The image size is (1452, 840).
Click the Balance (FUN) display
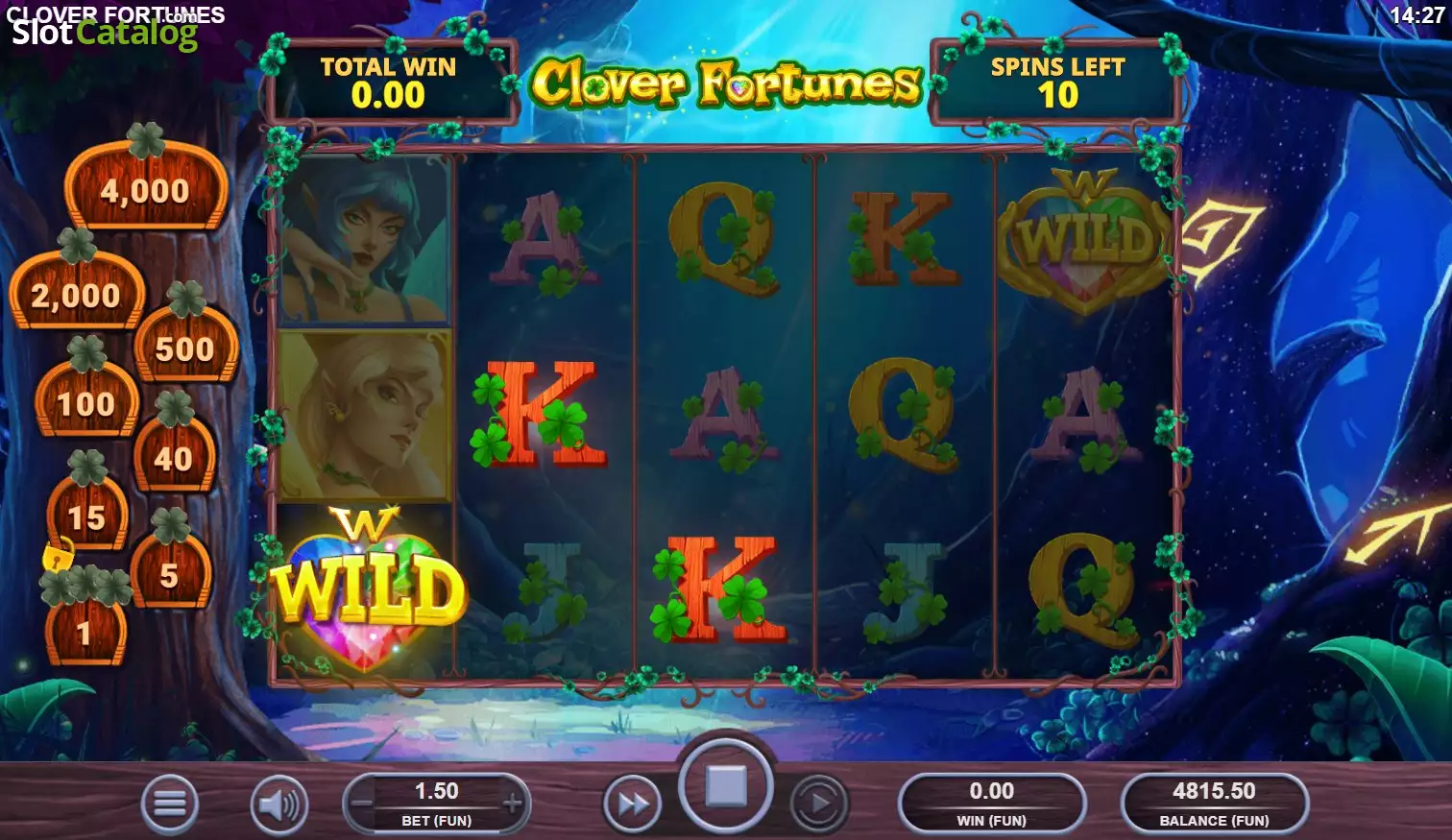tap(1214, 803)
